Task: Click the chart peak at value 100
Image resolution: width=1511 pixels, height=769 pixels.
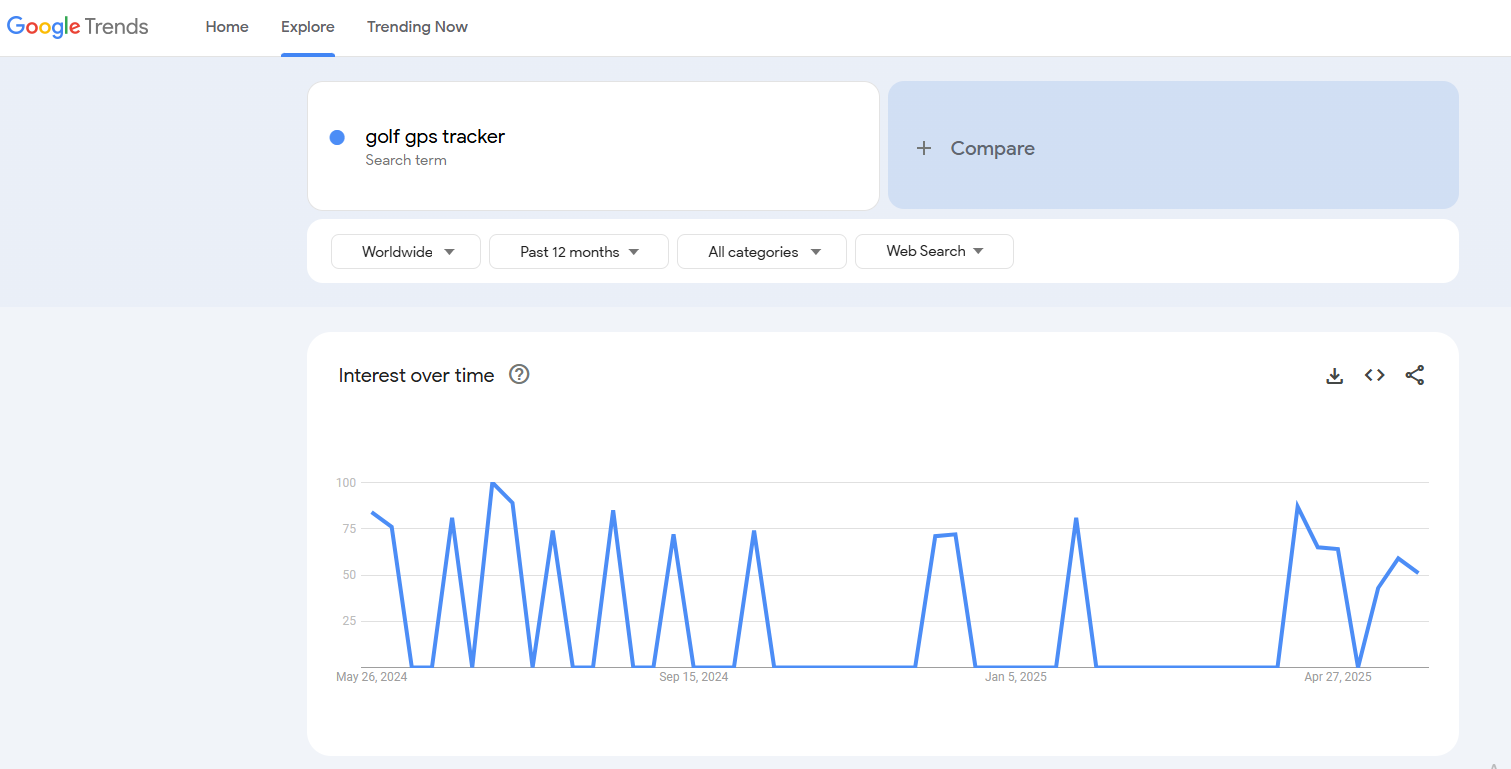Action: point(493,483)
